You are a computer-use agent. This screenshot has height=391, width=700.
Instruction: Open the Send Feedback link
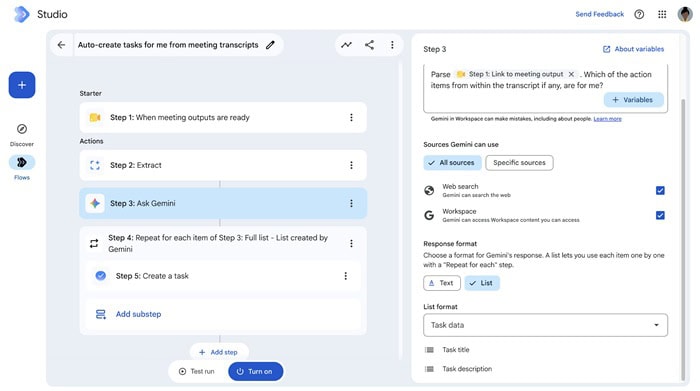[600, 14]
